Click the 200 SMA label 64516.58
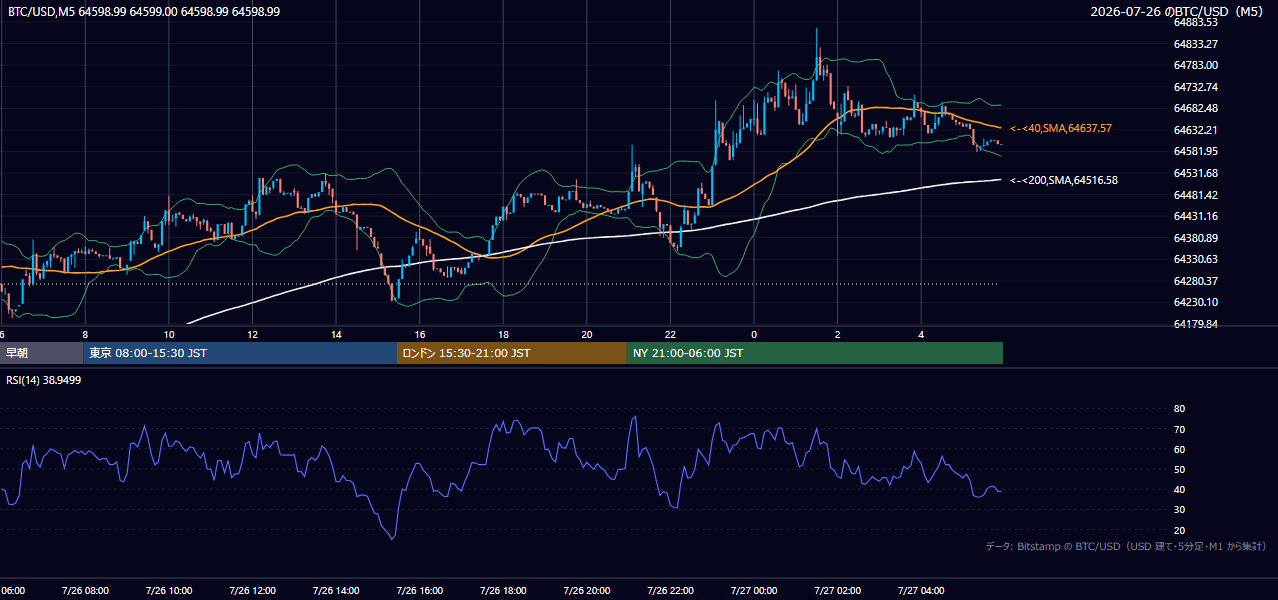The image size is (1278, 600). click(1064, 180)
